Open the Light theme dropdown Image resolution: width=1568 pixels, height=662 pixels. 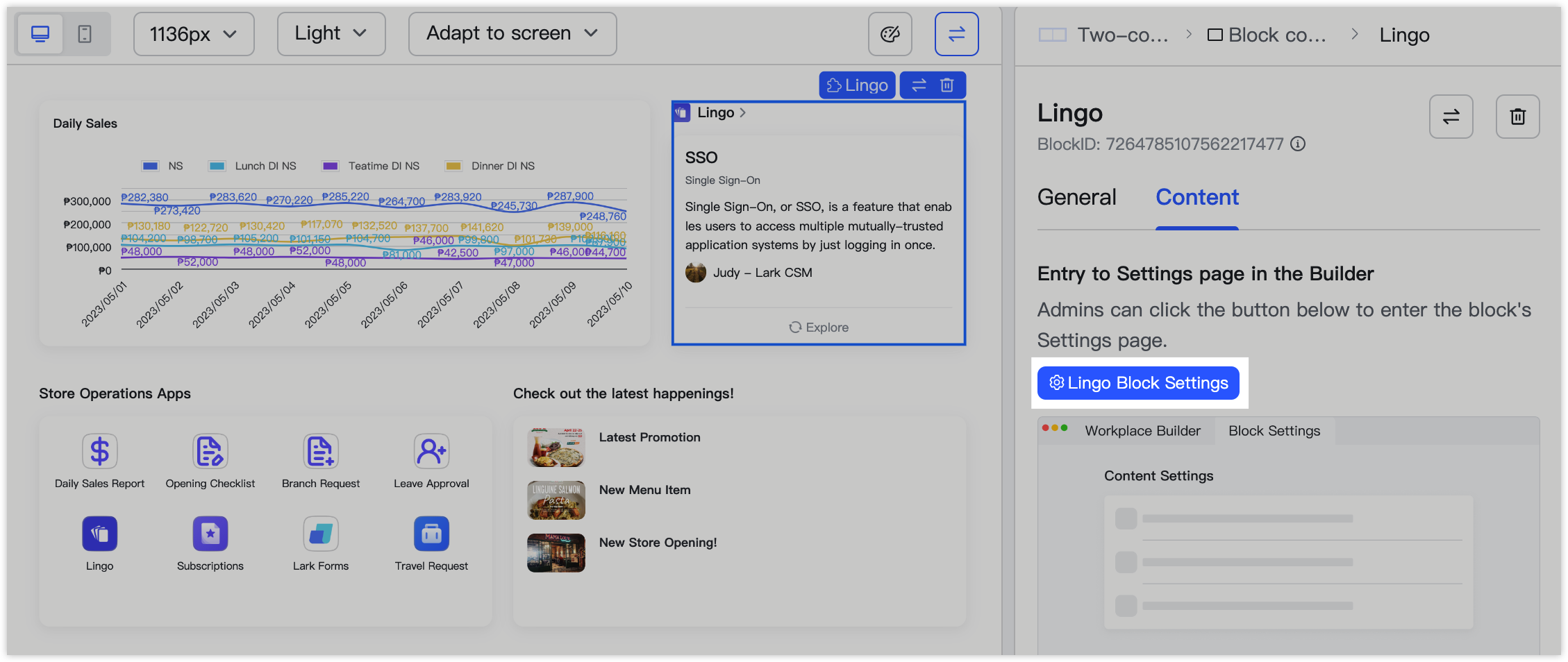[x=331, y=34]
